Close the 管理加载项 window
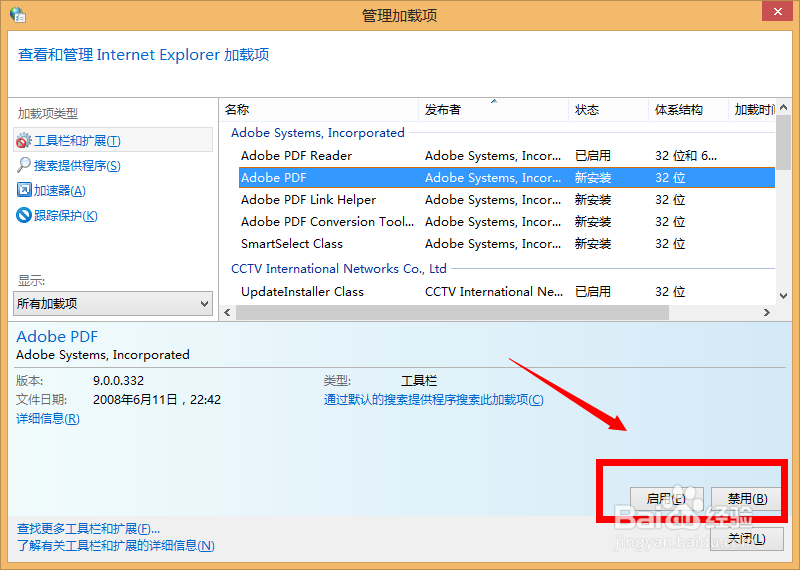This screenshot has width=800, height=570. pos(777,11)
